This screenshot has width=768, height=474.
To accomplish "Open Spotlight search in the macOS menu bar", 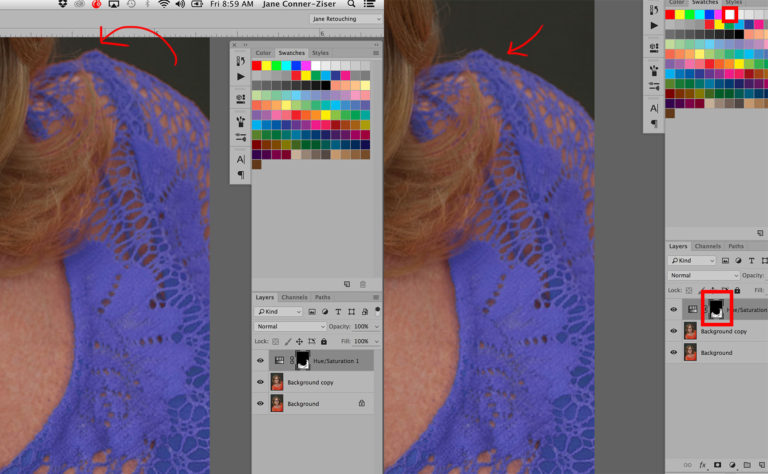I will tap(351, 4).
